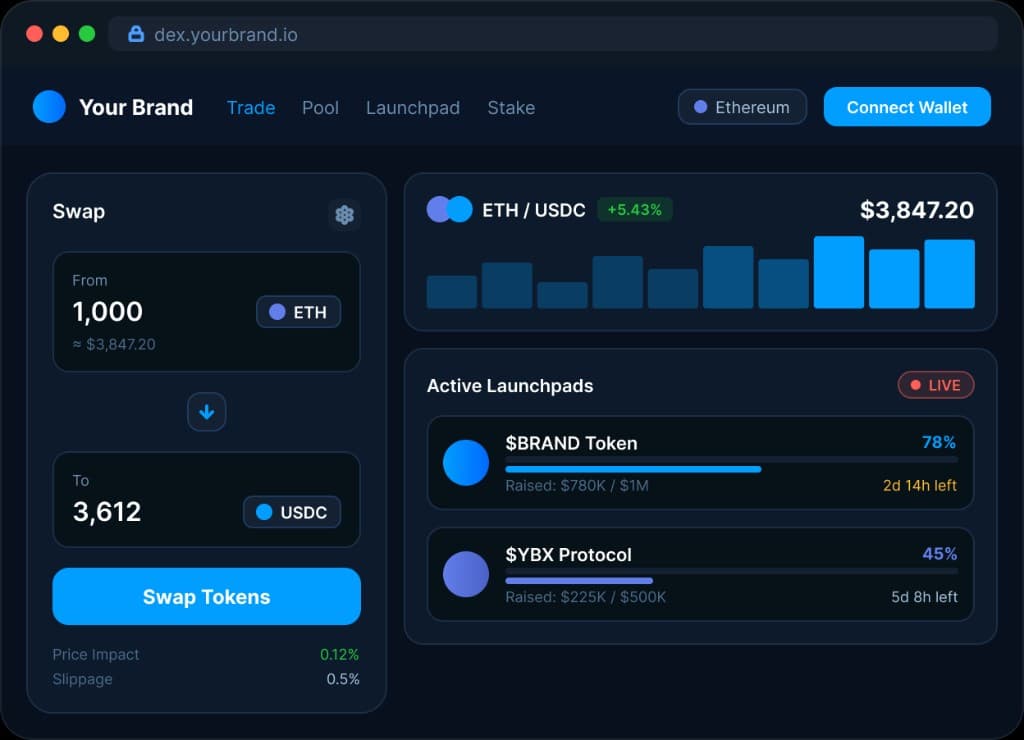Click the Slippage label
Viewport: 1024px width, 740px height.
tap(82, 679)
